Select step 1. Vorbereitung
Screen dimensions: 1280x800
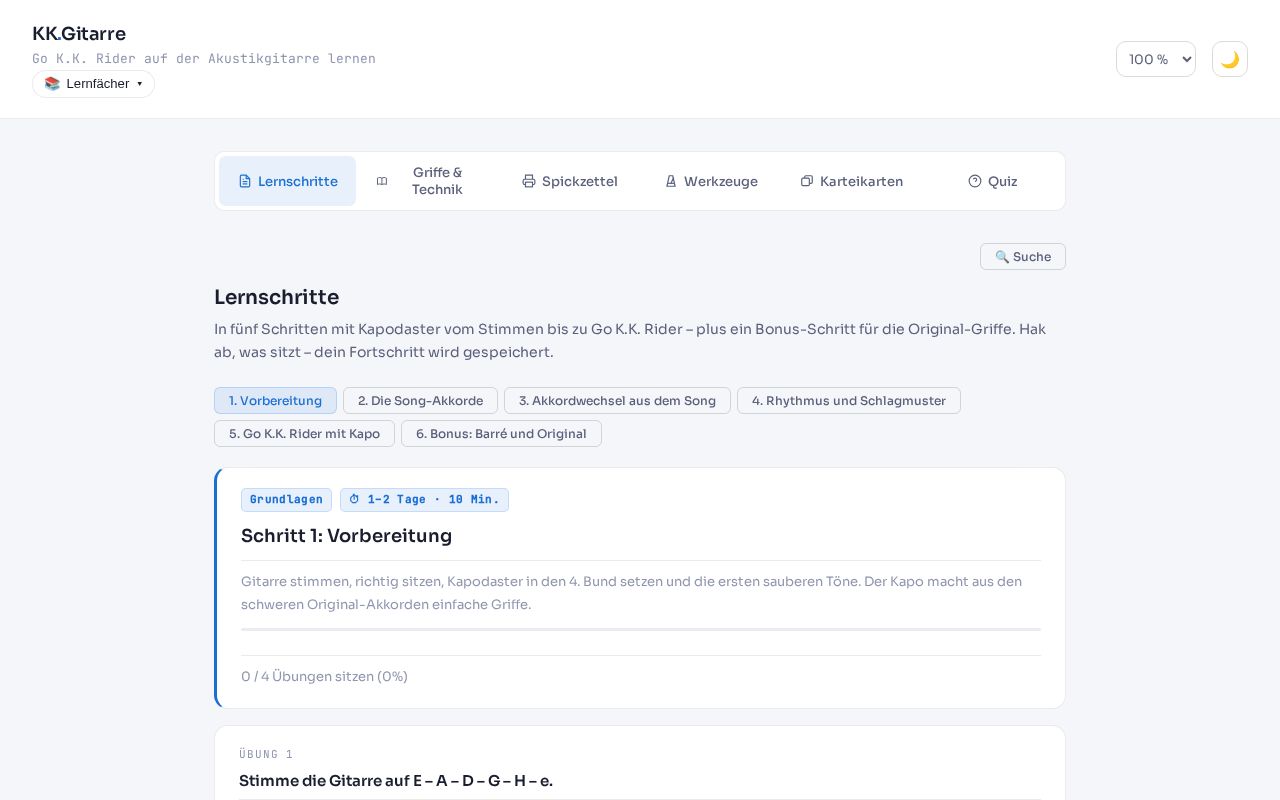(275, 401)
